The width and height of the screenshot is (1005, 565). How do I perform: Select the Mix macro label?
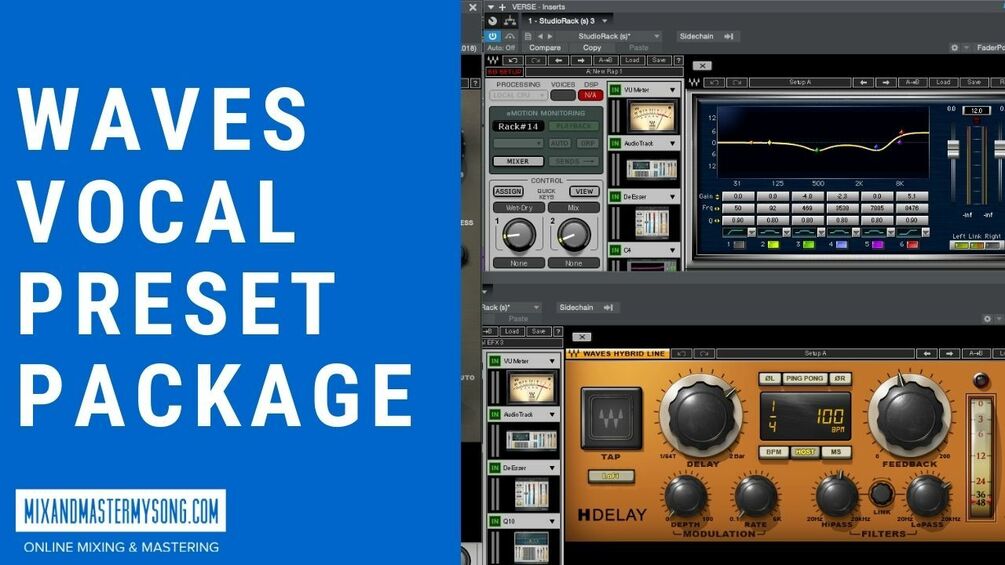pyautogui.click(x=574, y=208)
